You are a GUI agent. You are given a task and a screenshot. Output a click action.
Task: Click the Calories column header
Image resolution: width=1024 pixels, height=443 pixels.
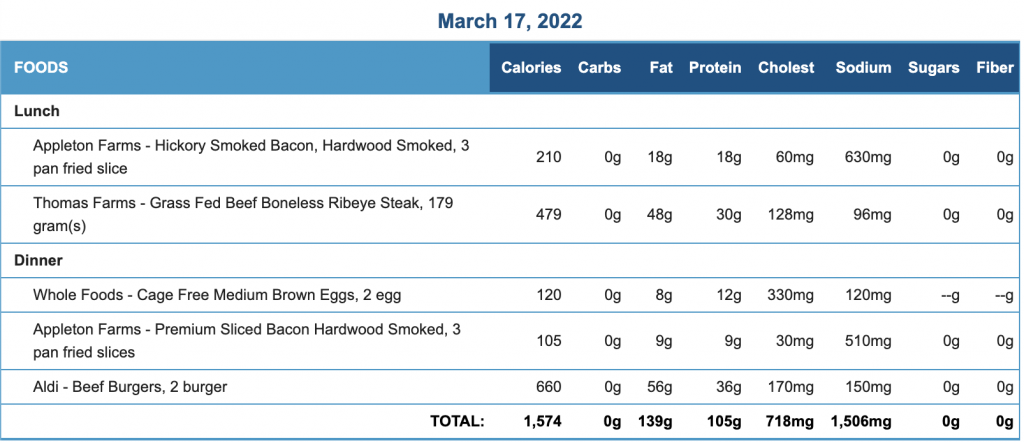[x=531, y=67]
